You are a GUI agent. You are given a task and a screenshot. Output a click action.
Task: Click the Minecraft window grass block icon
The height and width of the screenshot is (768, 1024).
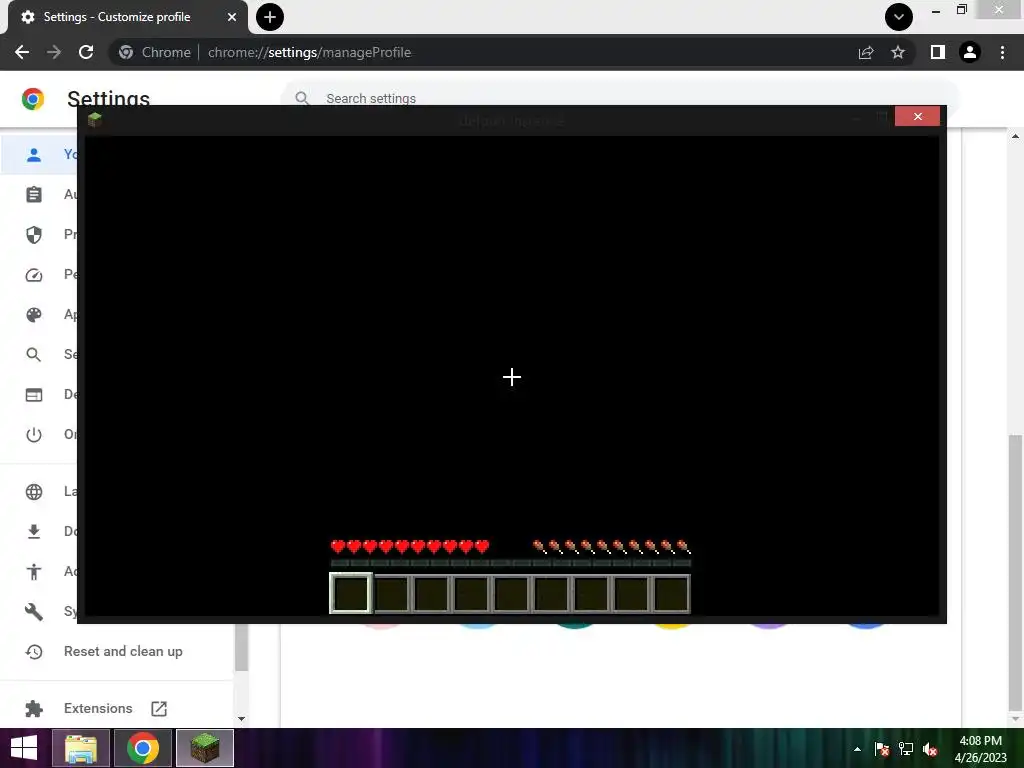click(x=95, y=119)
